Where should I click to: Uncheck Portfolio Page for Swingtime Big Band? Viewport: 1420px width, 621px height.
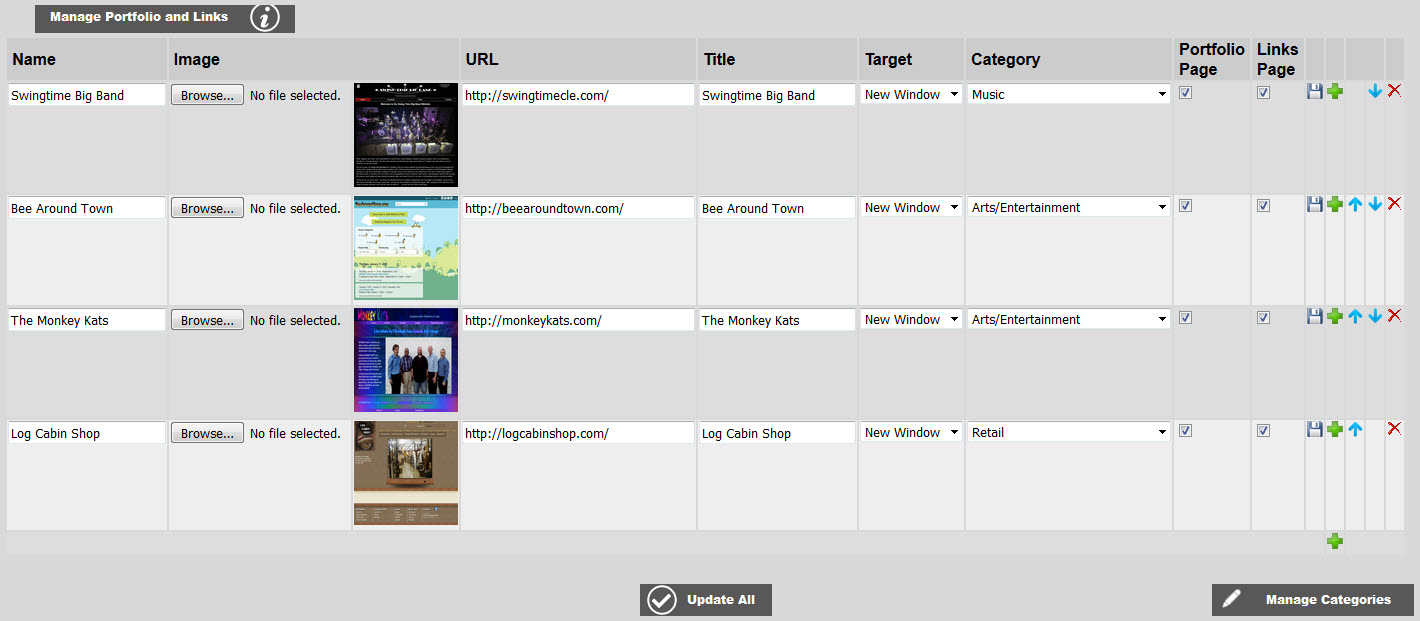pos(1185,92)
